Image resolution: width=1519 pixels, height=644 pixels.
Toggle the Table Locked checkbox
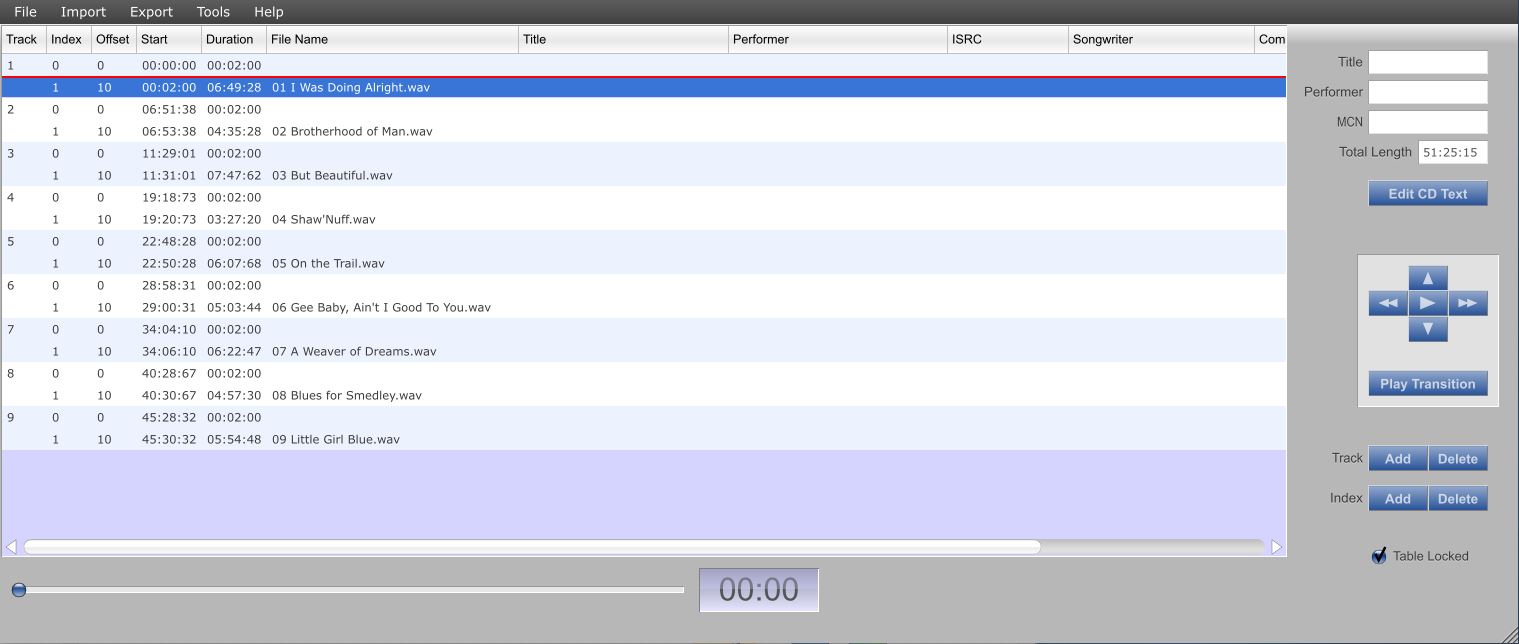pyautogui.click(x=1379, y=555)
